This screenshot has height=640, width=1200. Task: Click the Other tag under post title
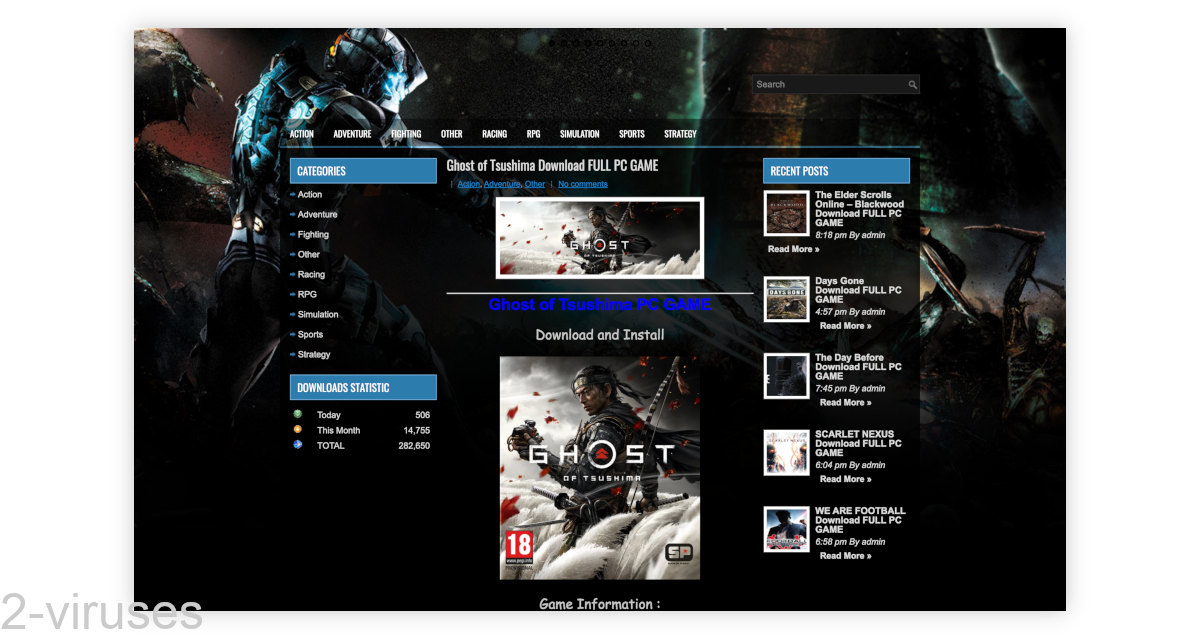tap(535, 184)
